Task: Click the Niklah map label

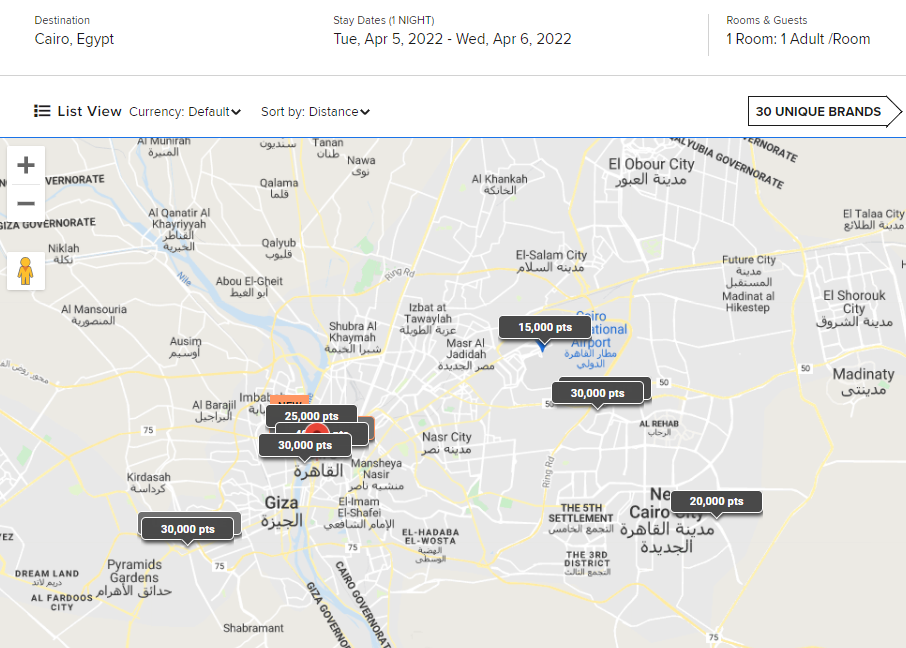Action: tap(64, 254)
